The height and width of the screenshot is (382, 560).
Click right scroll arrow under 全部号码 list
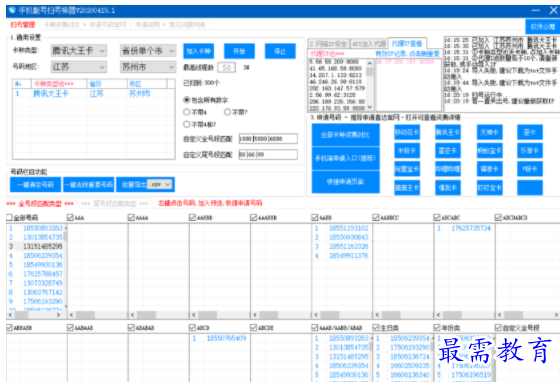tap(59, 315)
